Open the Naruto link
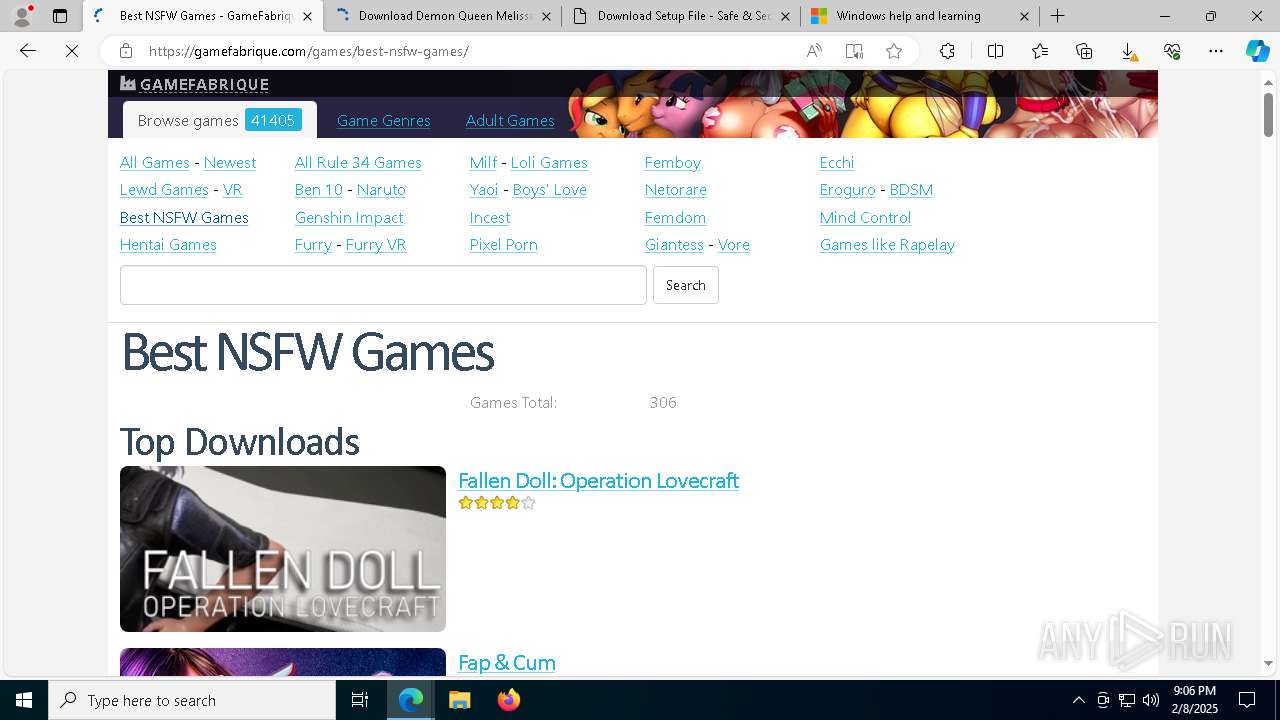The width and height of the screenshot is (1280, 720). pos(381,189)
